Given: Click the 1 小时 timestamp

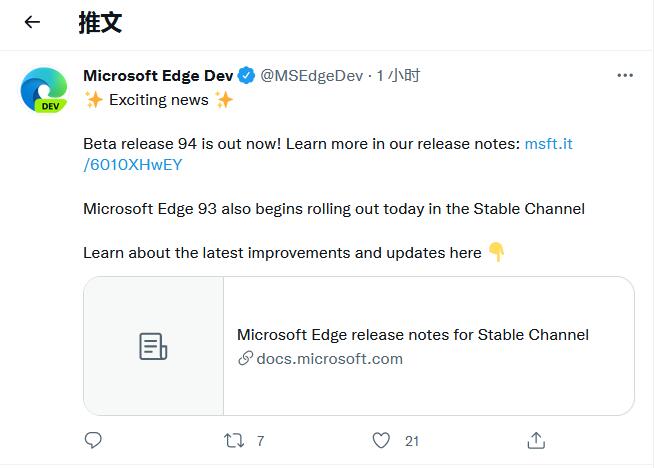Looking at the screenshot, I should [398, 76].
